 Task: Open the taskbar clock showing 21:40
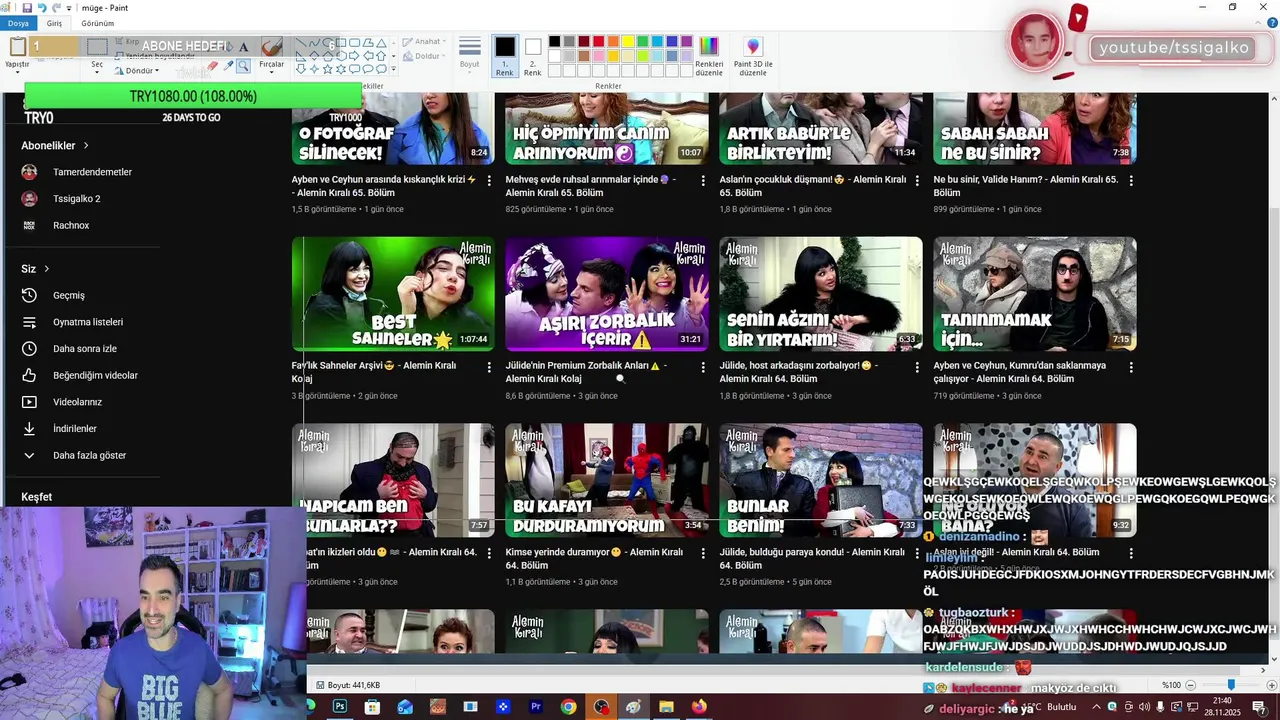(1222, 707)
